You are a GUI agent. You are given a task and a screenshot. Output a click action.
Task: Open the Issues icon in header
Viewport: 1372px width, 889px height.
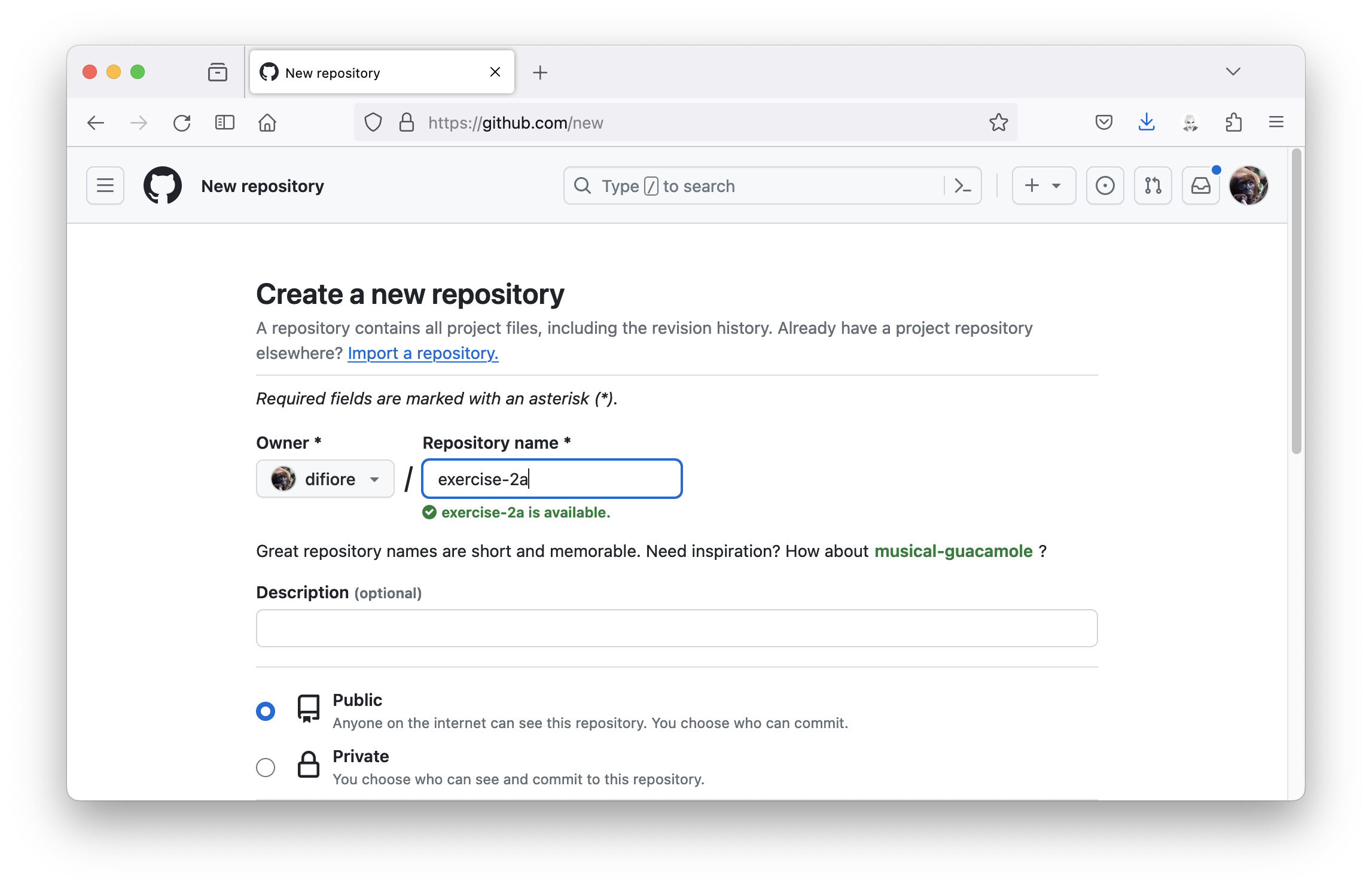[1105, 185]
